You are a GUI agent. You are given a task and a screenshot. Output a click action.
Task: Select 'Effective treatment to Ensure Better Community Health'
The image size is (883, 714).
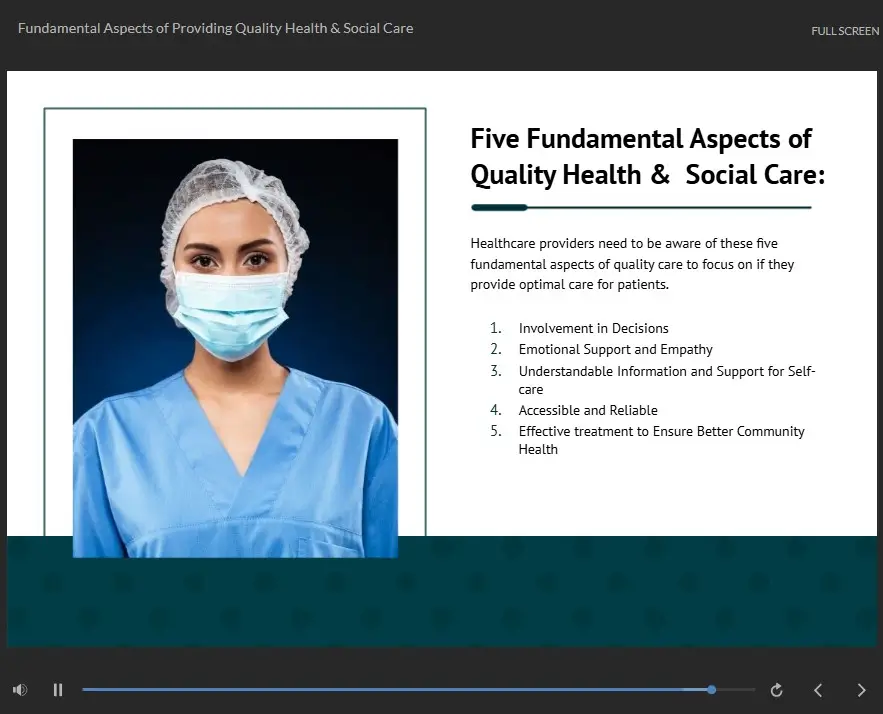pos(662,440)
